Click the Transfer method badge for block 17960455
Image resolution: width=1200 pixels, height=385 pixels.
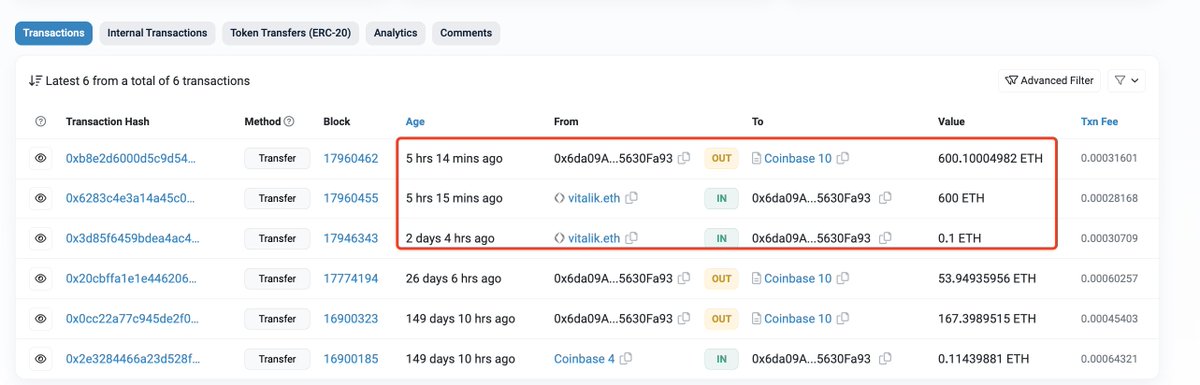pos(277,198)
